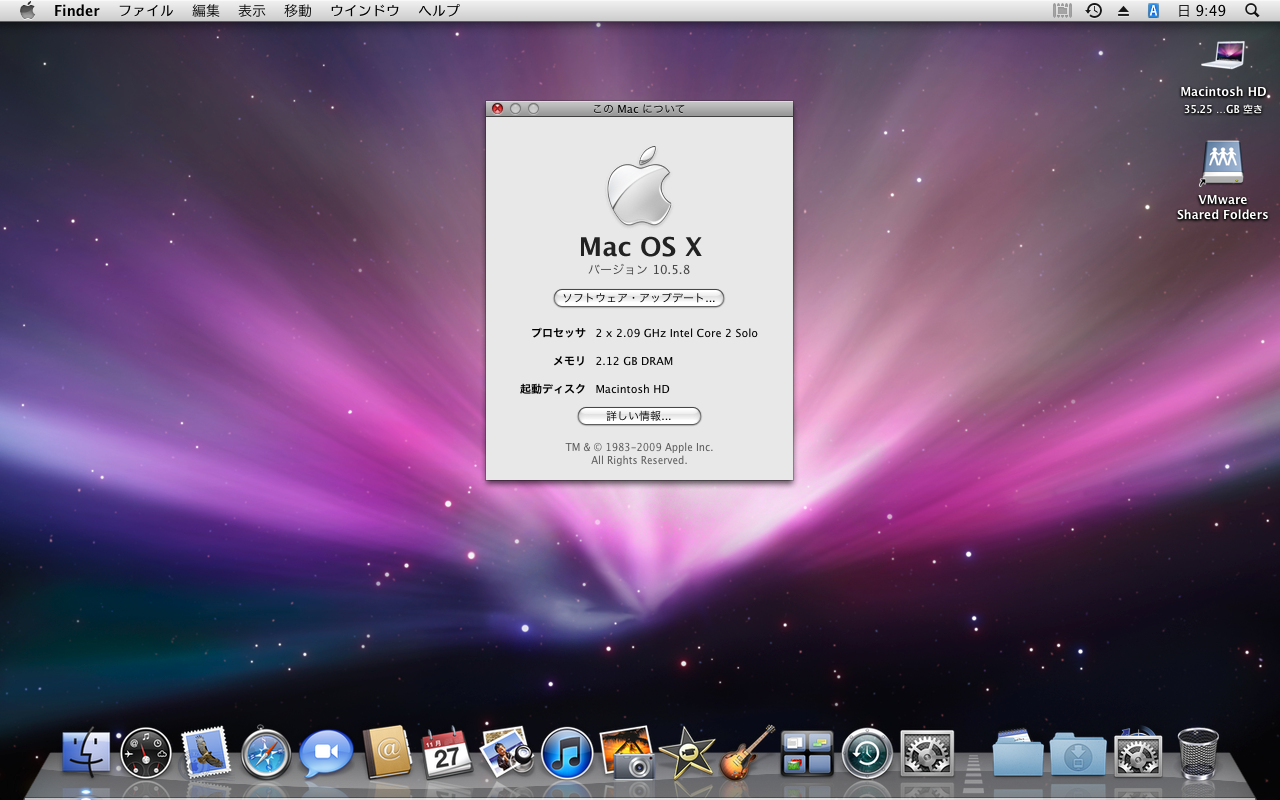Click the Software Update gear icon beside Trash

pyautogui.click(x=1138, y=753)
